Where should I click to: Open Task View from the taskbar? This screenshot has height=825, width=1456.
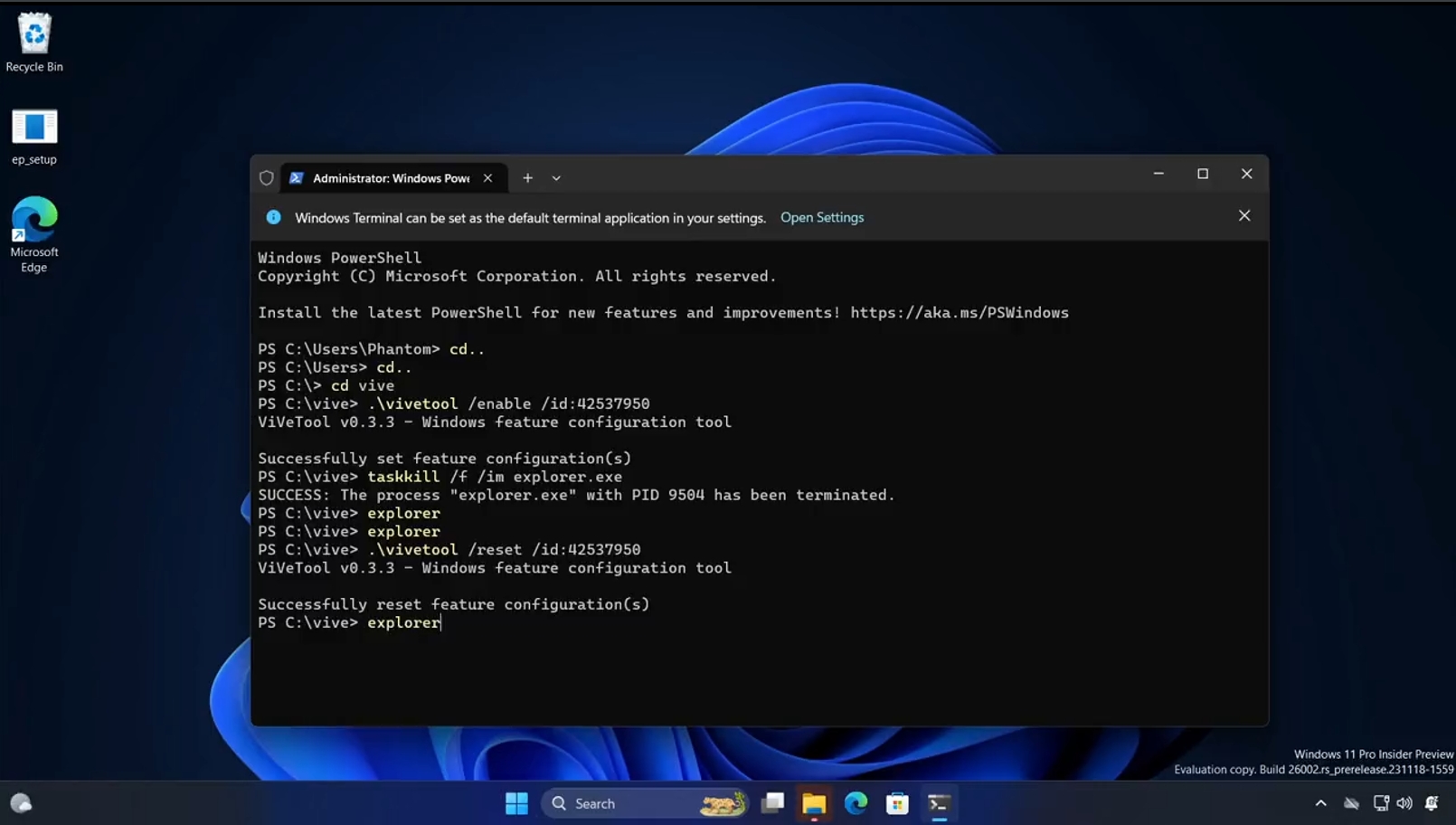tap(772, 803)
